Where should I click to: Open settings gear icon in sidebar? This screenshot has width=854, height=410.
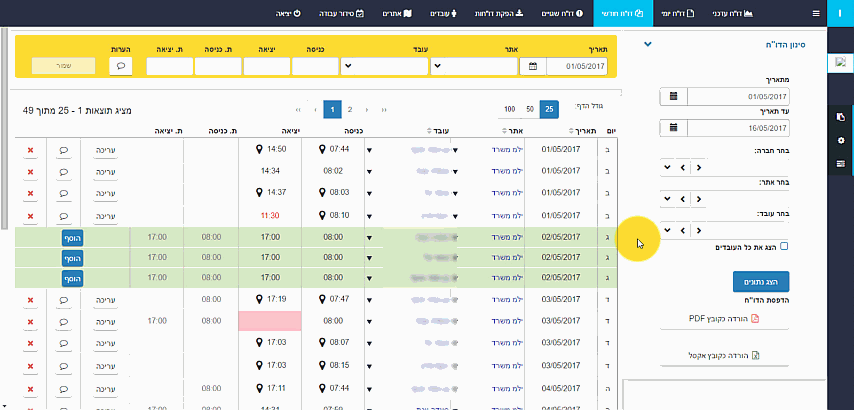[x=840, y=140]
